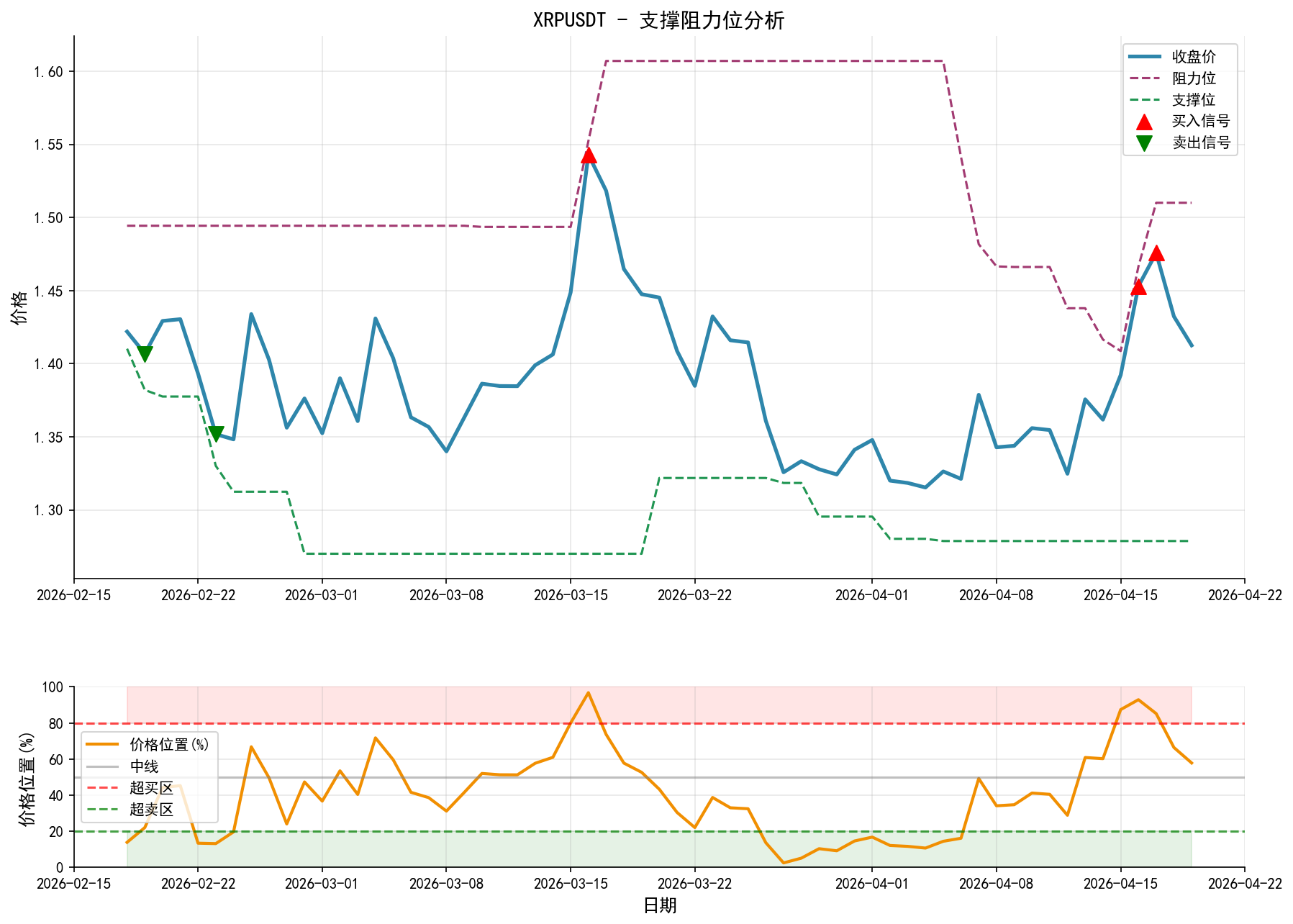
Task: Click the 买入信号 legend entry
Action: [1179, 121]
